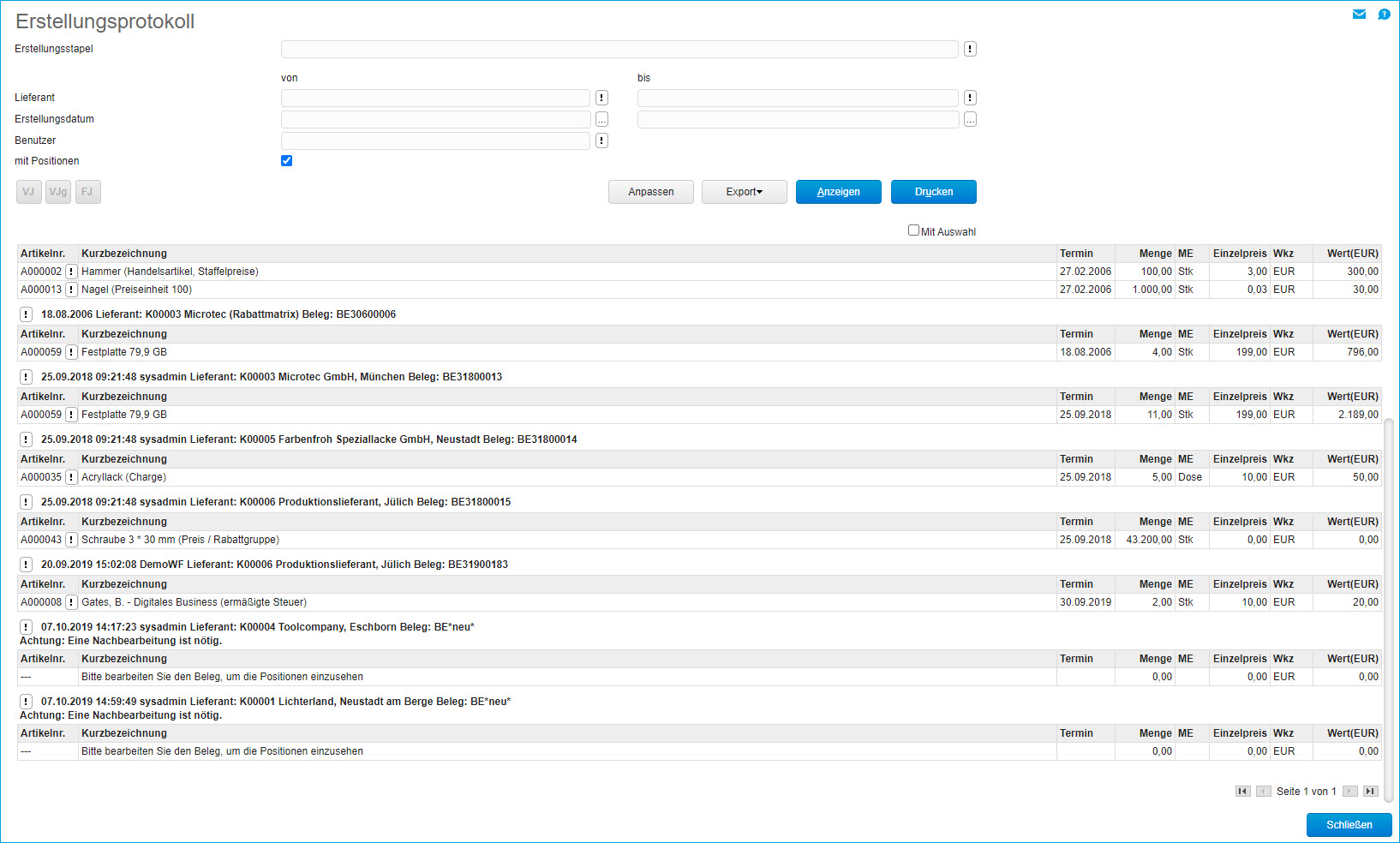Open date picker for Erstellungsdatum bis
Viewport: 1400px width, 843px height.
pos(970,120)
